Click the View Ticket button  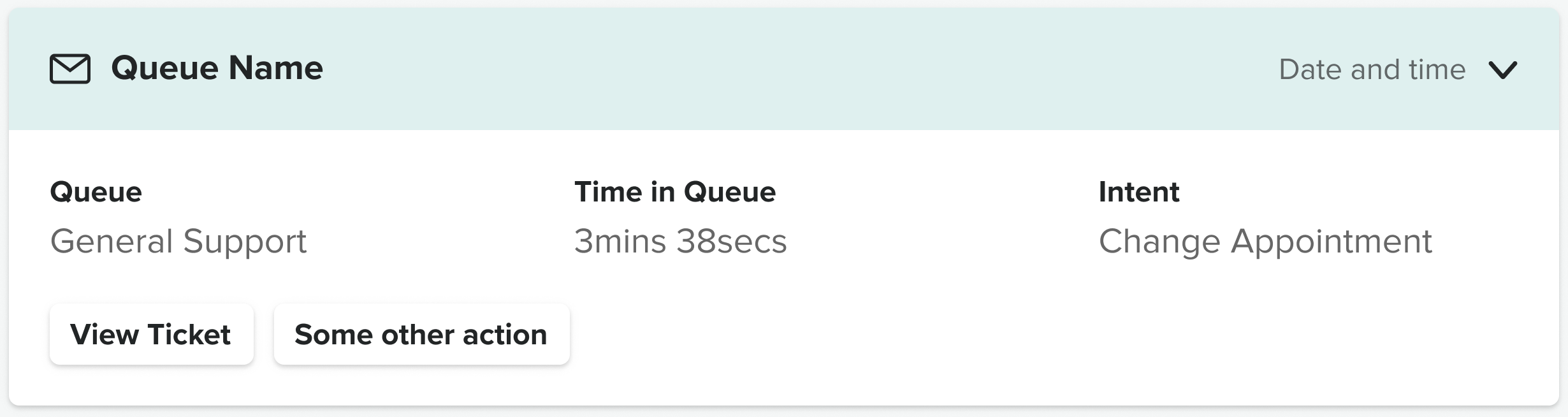[151, 335]
